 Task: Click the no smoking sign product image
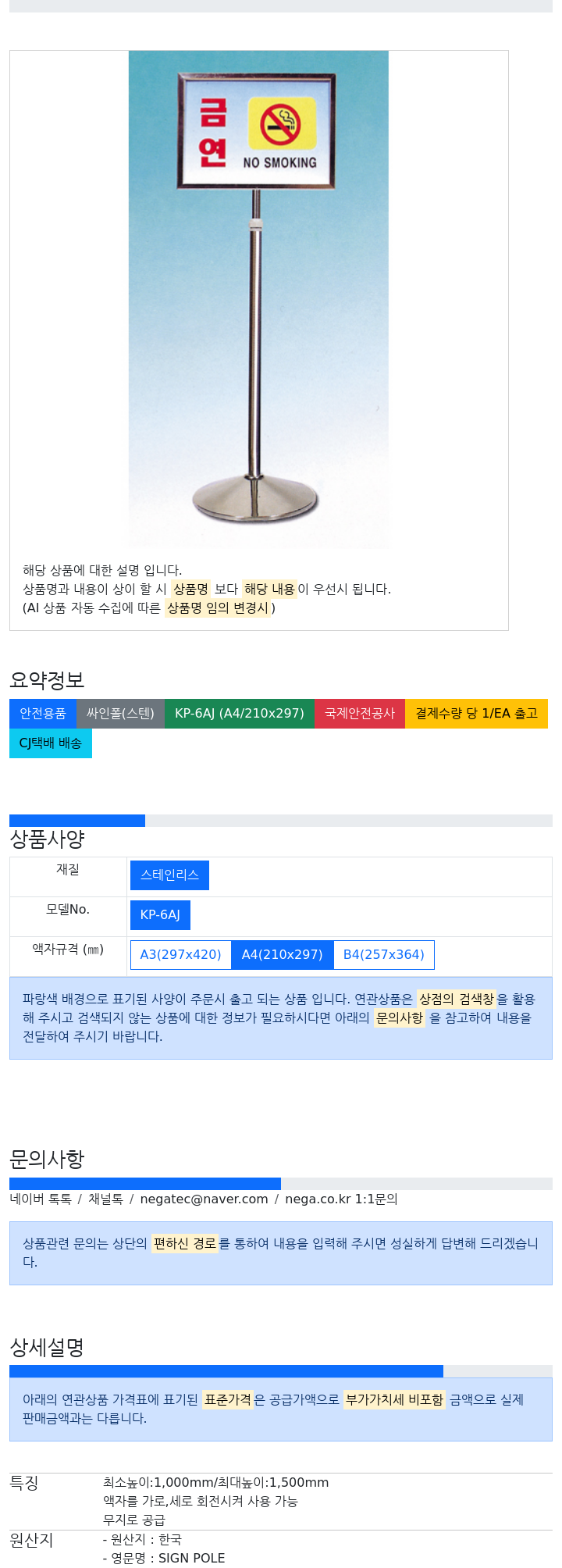[258, 299]
